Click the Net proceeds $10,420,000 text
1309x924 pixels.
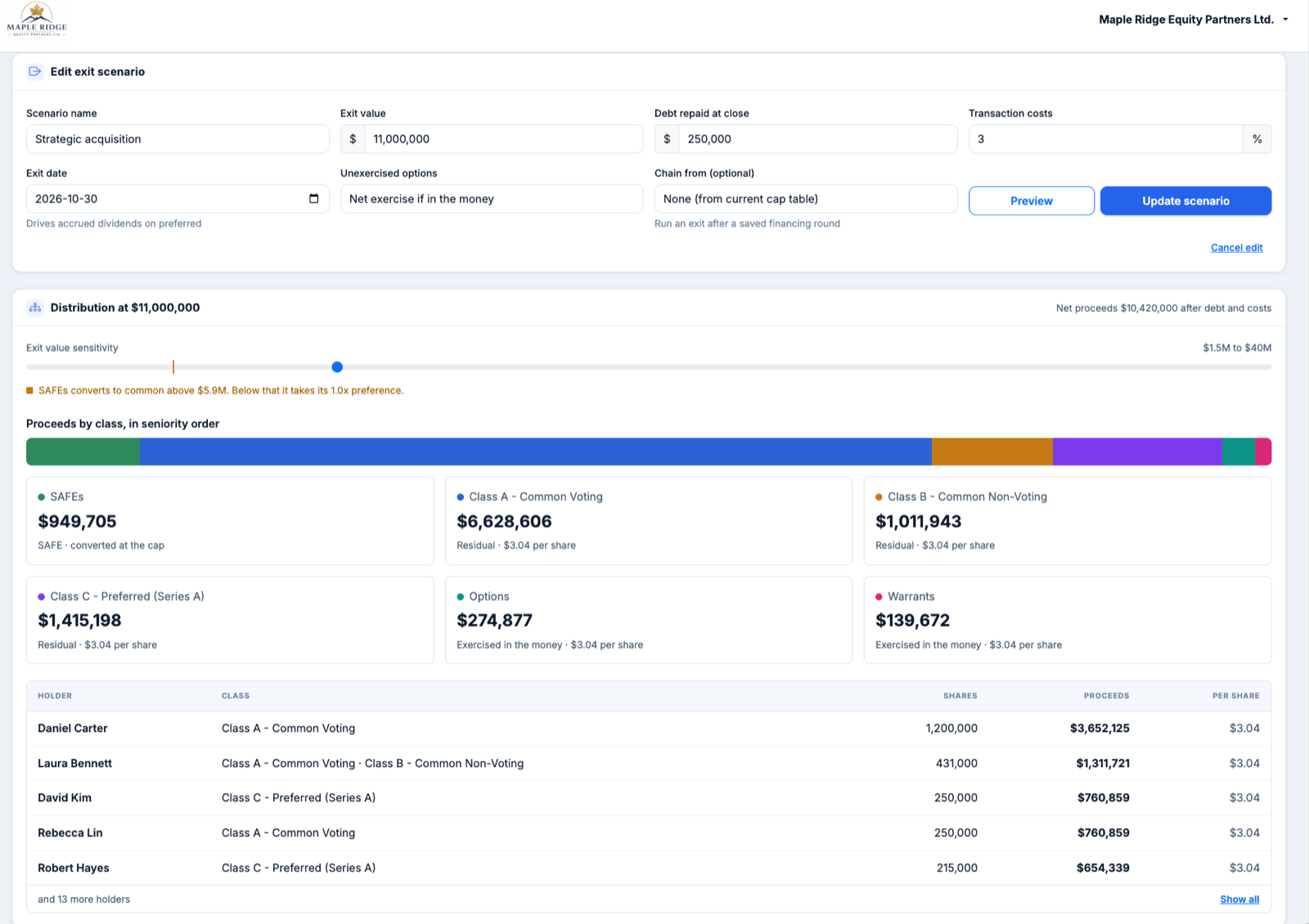pos(1163,308)
